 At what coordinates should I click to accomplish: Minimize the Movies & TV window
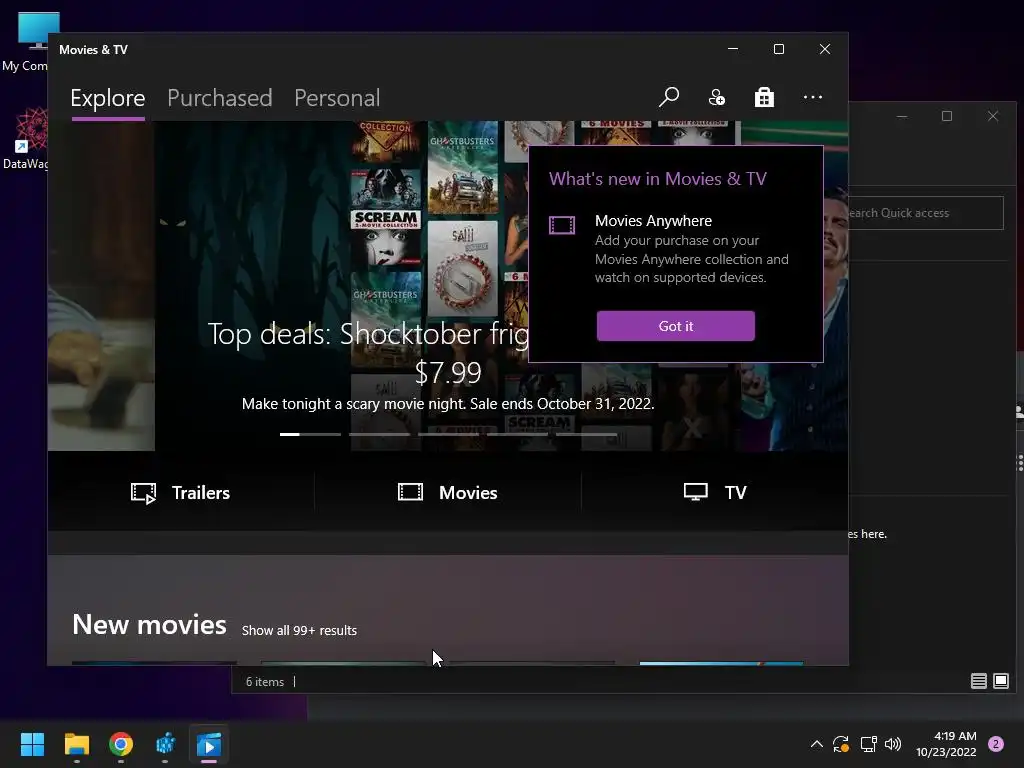tap(733, 49)
